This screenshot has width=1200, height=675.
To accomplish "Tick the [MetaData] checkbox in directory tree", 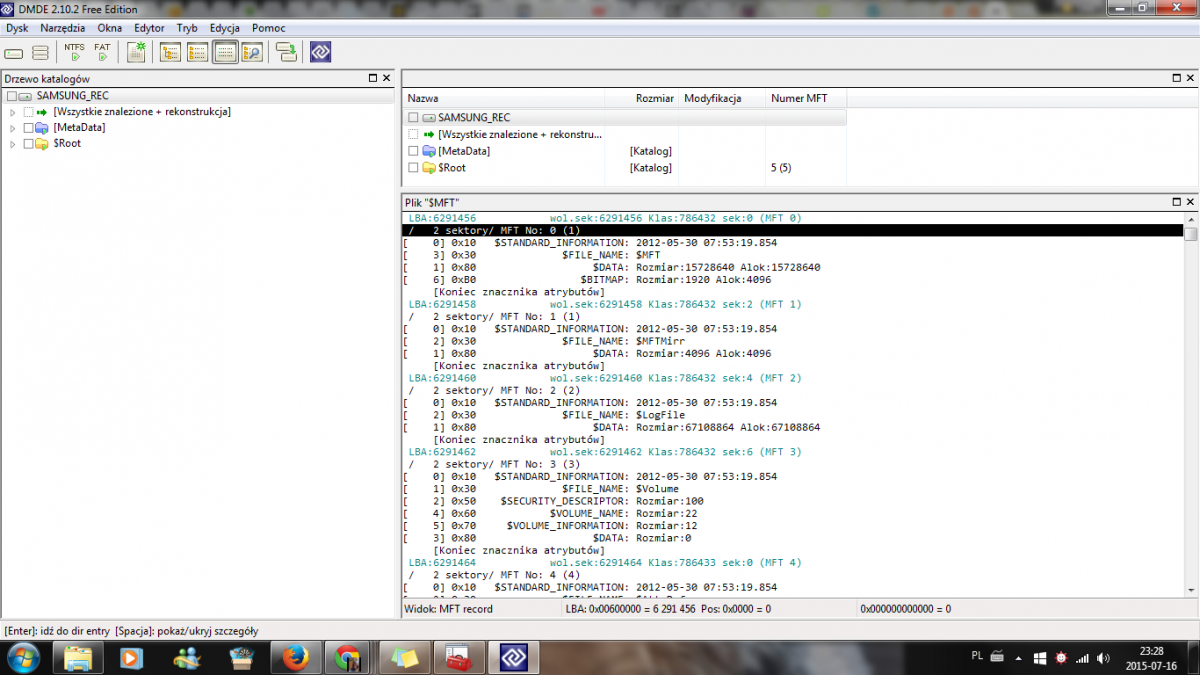I will tap(28, 128).
